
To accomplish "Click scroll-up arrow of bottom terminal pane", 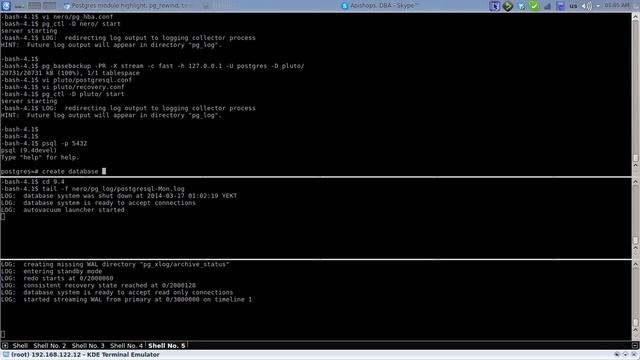I will click(636, 264).
